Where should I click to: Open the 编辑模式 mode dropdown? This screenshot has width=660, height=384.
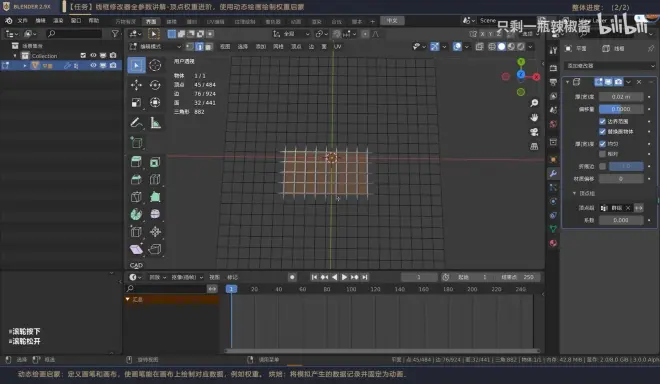155,47
